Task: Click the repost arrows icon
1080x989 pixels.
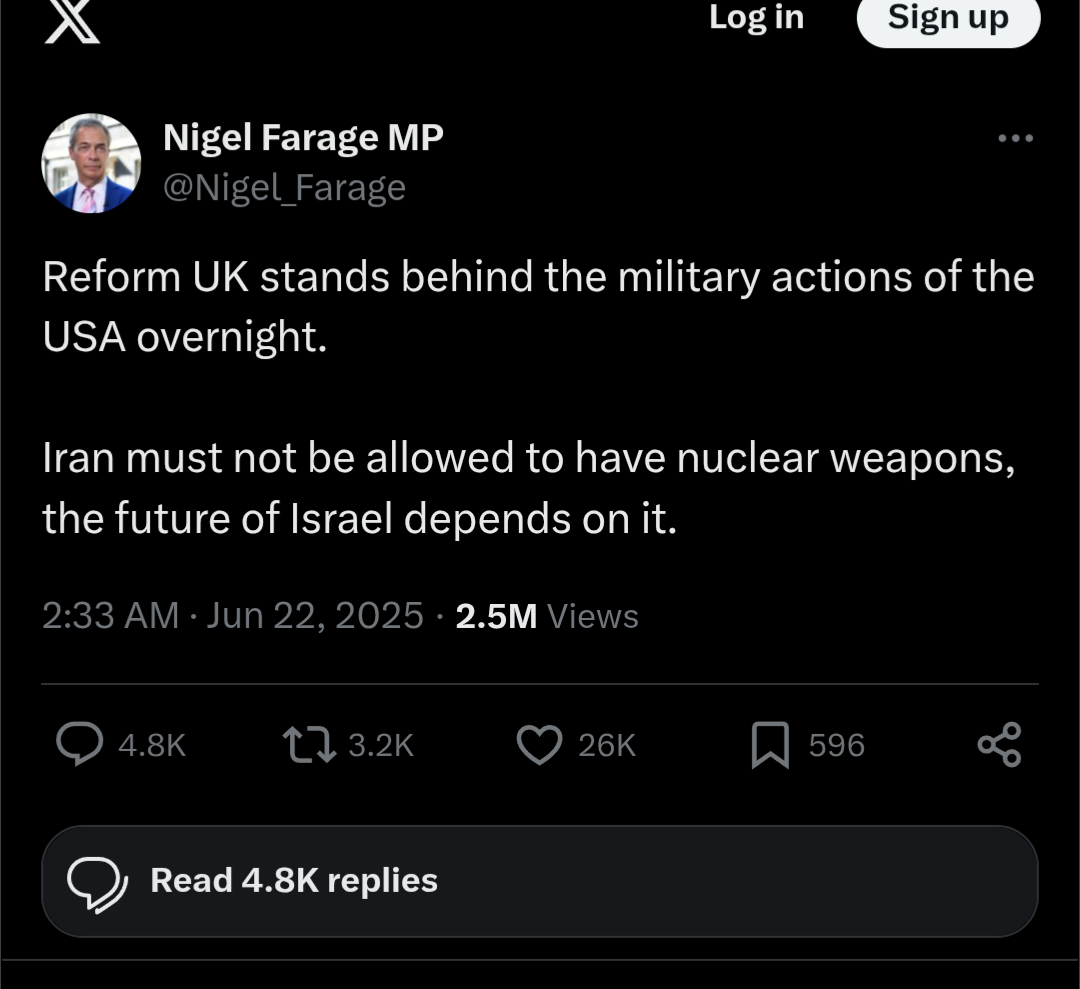Action: [308, 745]
